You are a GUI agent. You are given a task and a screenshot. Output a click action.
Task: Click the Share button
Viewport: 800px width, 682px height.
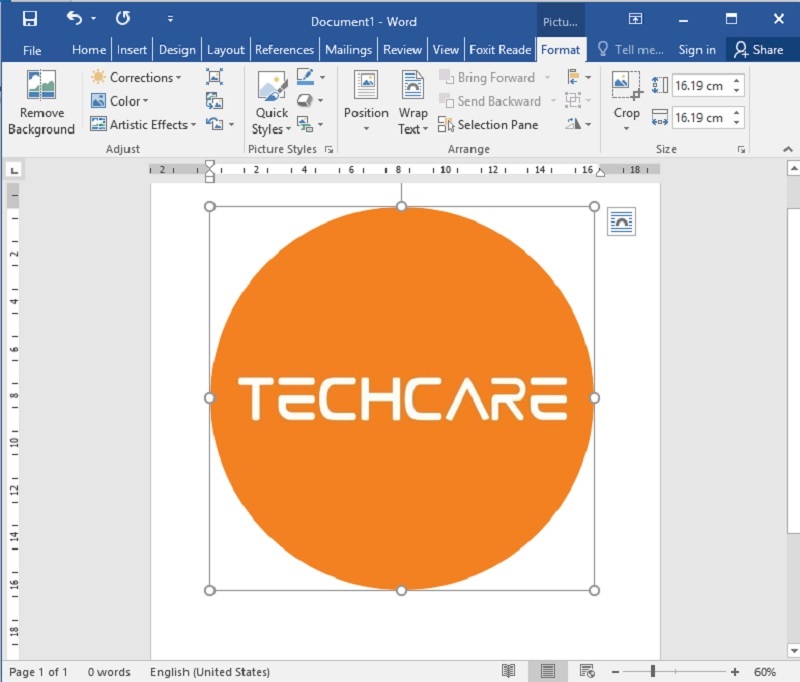point(758,50)
